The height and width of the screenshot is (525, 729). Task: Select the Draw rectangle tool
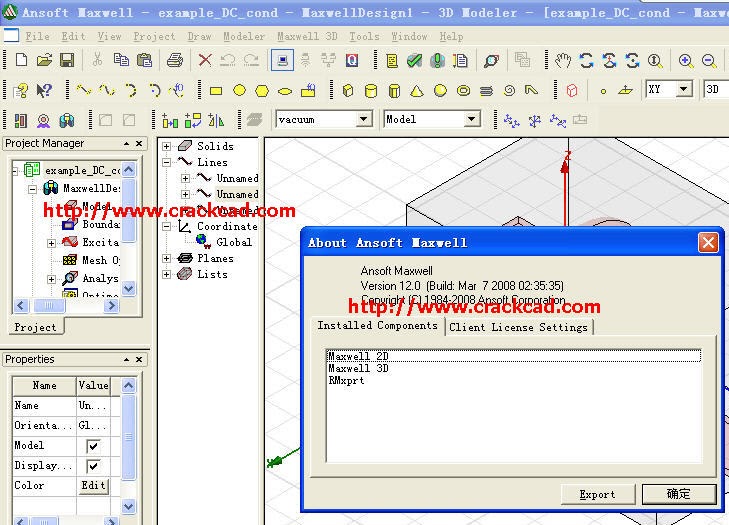tap(216, 91)
